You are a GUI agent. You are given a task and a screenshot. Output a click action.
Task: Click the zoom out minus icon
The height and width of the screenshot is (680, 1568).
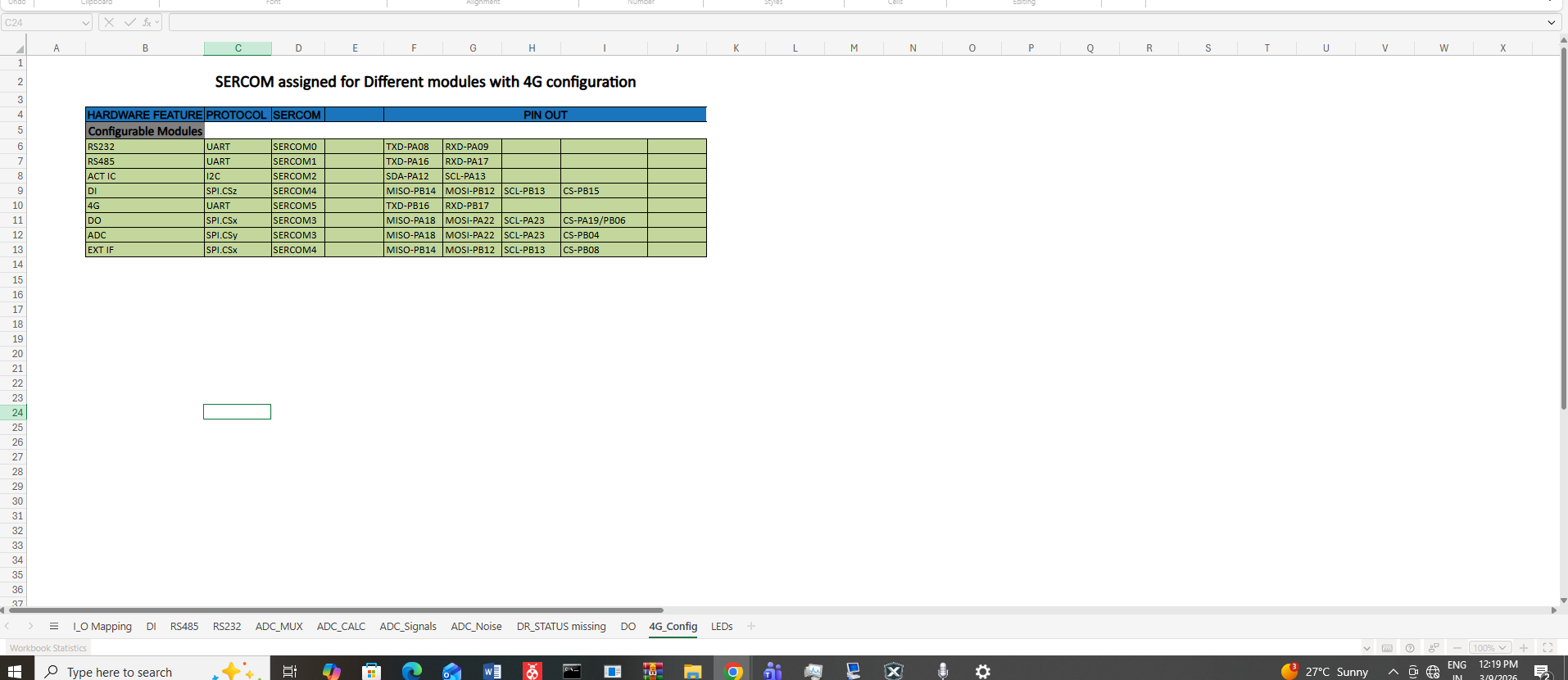coord(1457,648)
